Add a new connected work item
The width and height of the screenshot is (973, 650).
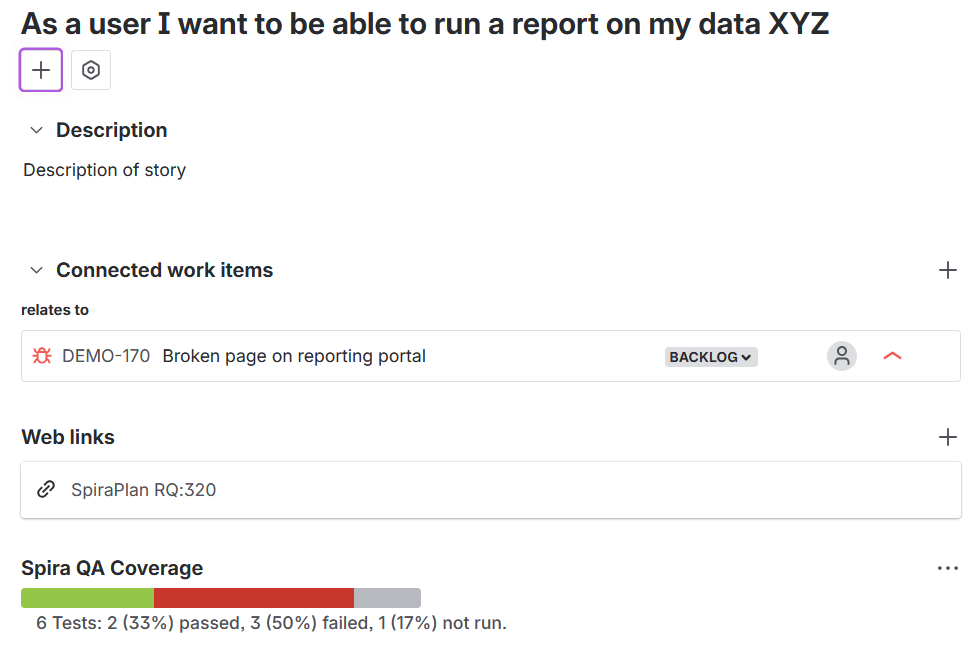[947, 270]
